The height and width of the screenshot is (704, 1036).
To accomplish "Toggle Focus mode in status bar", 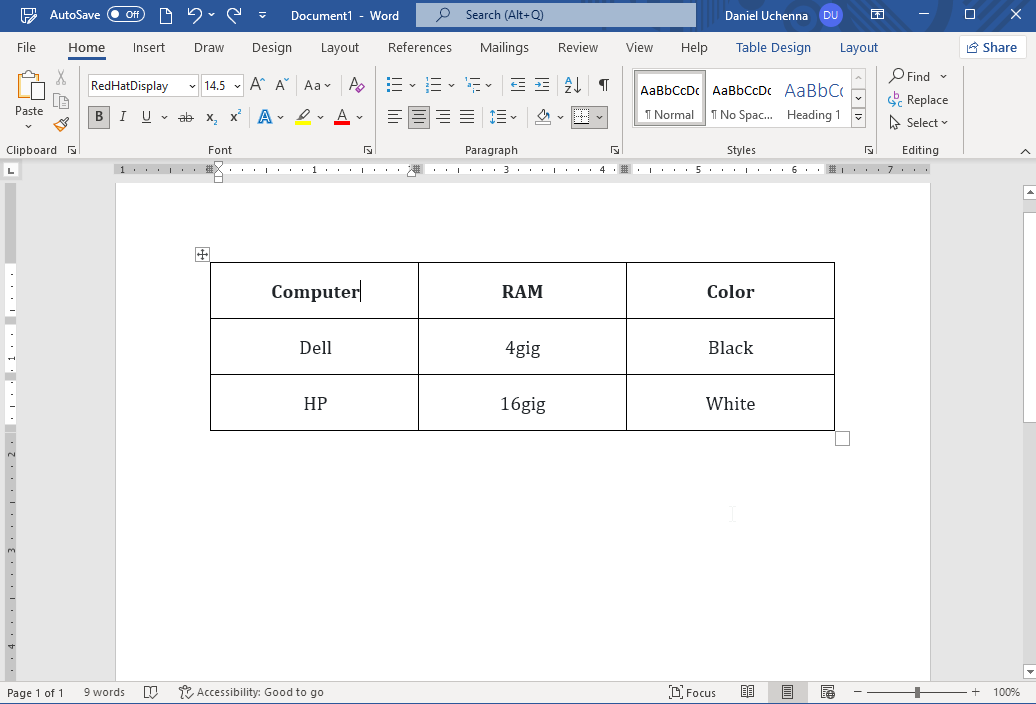I will (692, 691).
